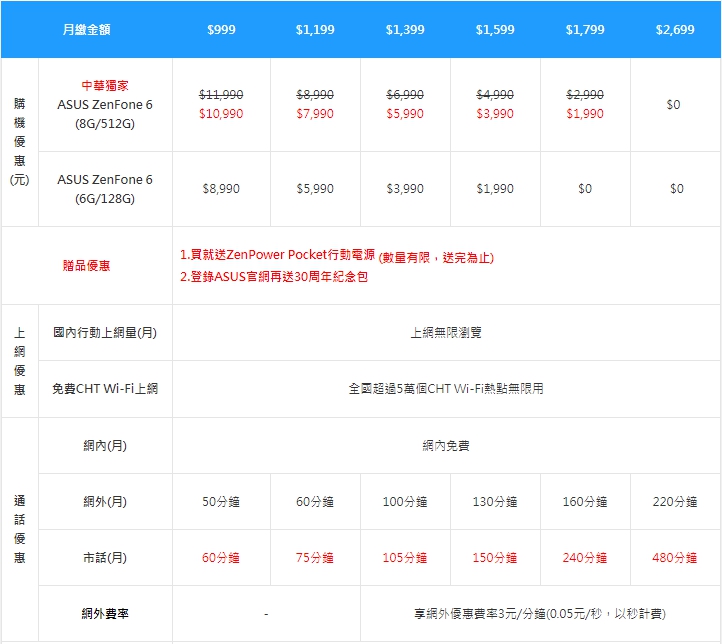Click 6G/128G $0 under the $2,699 plan
The image size is (722, 644).
677,189
